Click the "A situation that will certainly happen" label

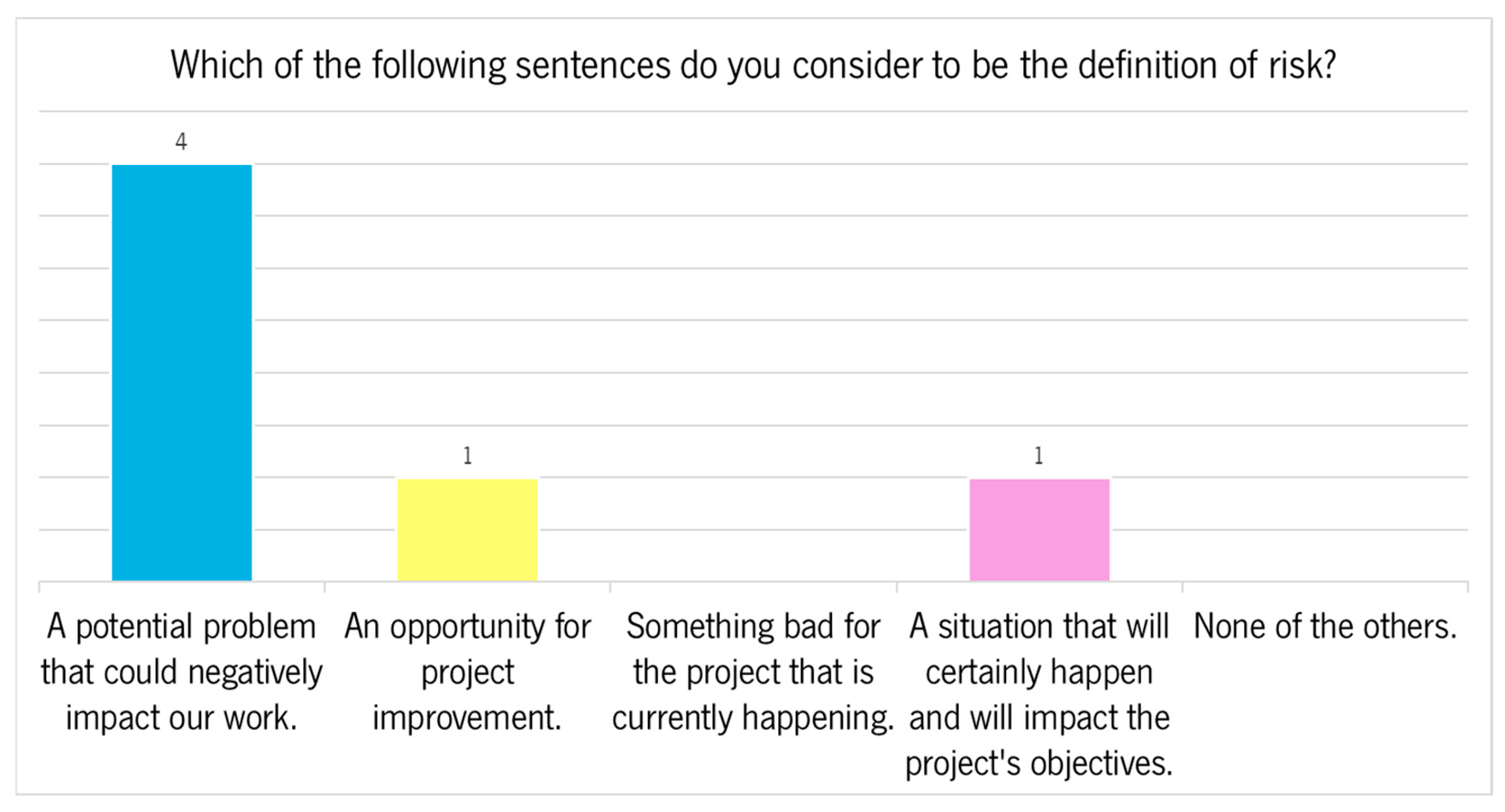[1039, 648]
